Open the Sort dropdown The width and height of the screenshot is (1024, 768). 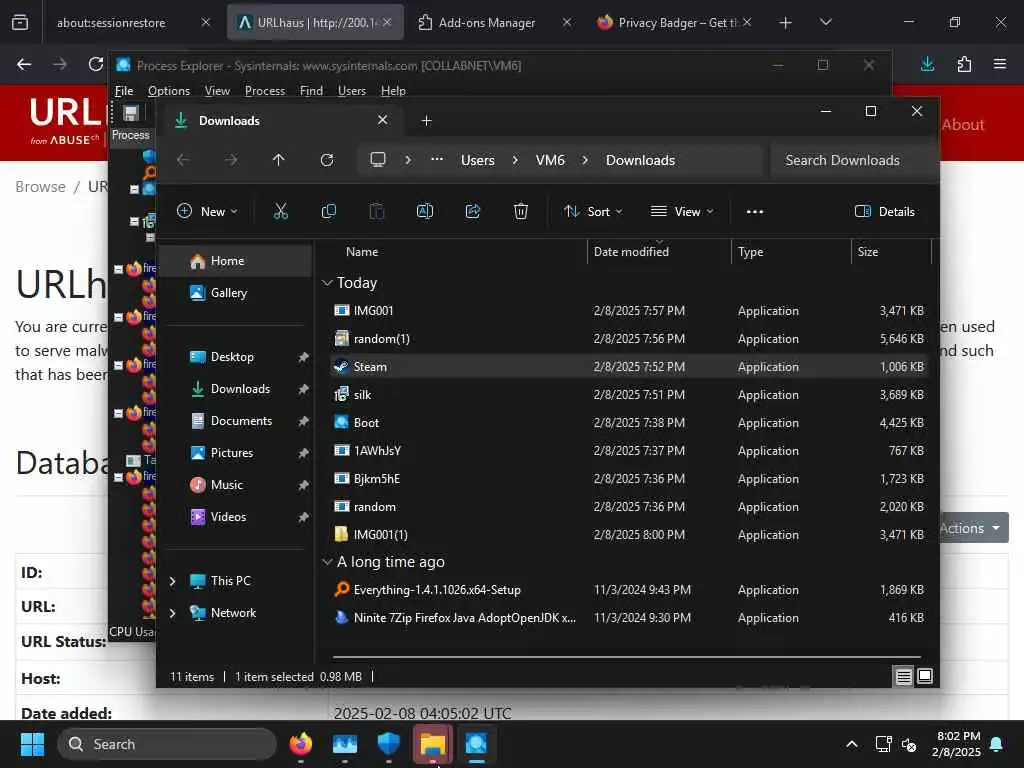593,211
